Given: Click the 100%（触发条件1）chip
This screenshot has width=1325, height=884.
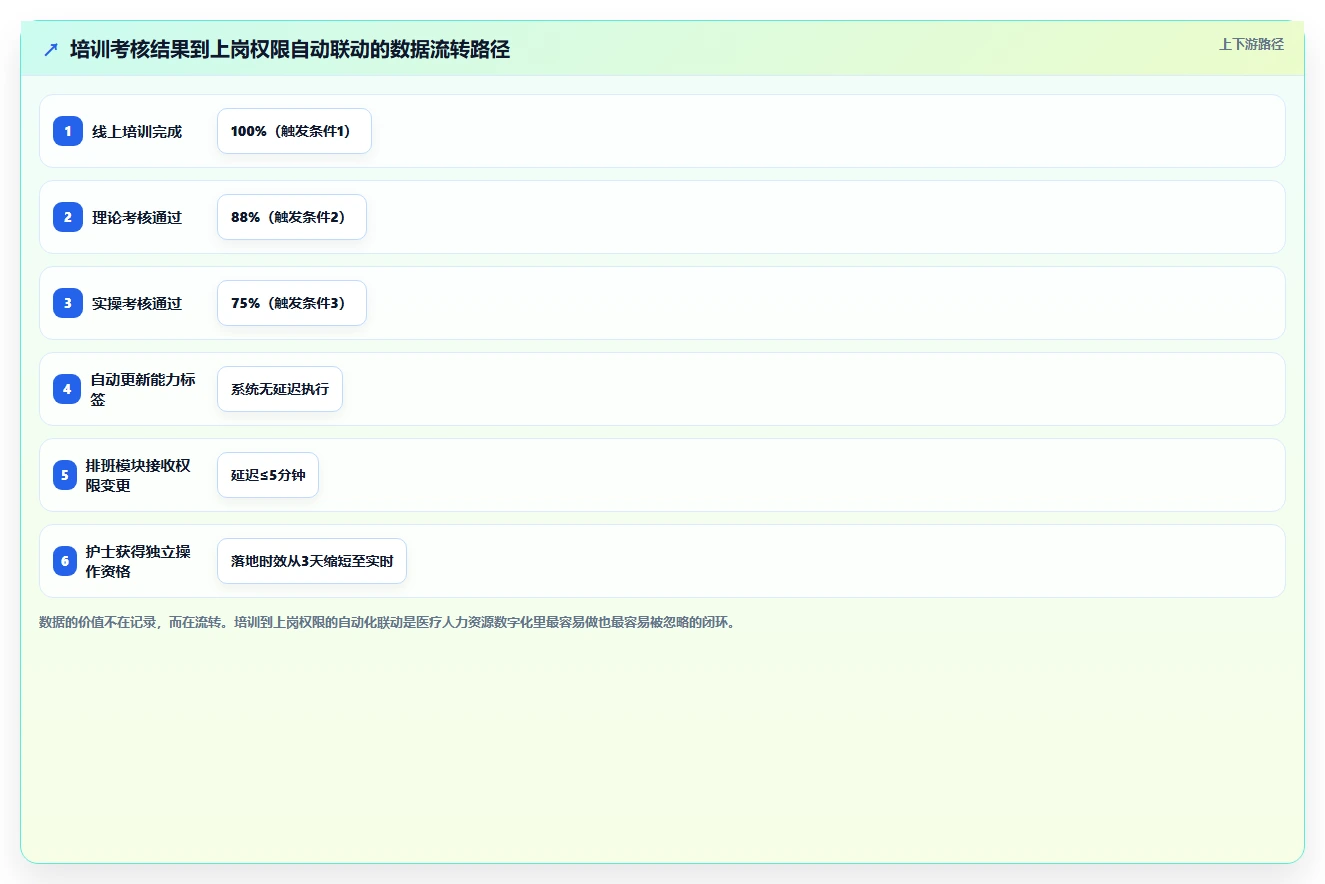Looking at the screenshot, I should pos(294,131).
